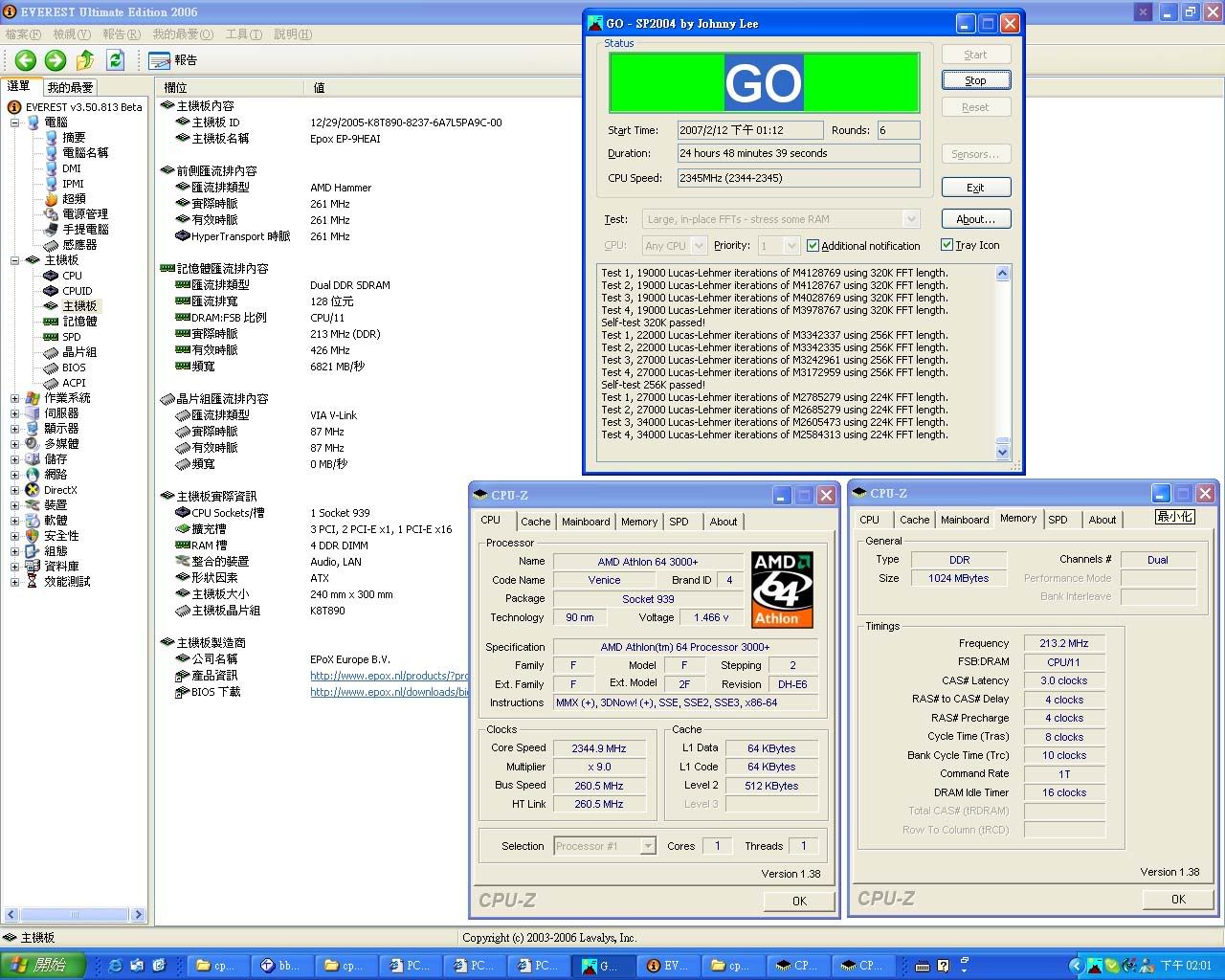This screenshot has width=1225, height=980.
Task: Click the SP2004 log scrollbar down arrow
Action: 1002,452
